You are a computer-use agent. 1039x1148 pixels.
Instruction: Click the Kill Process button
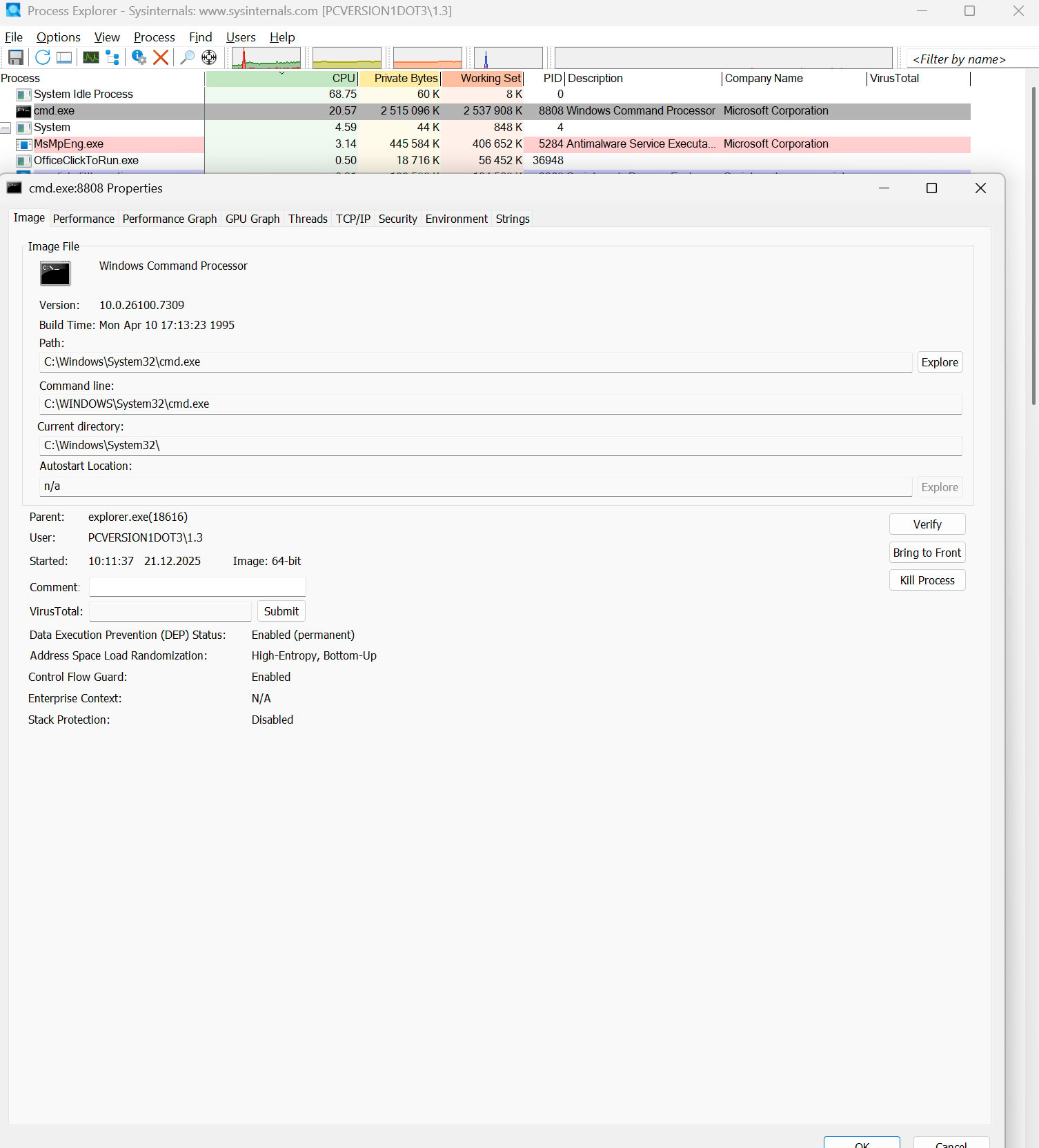click(927, 580)
